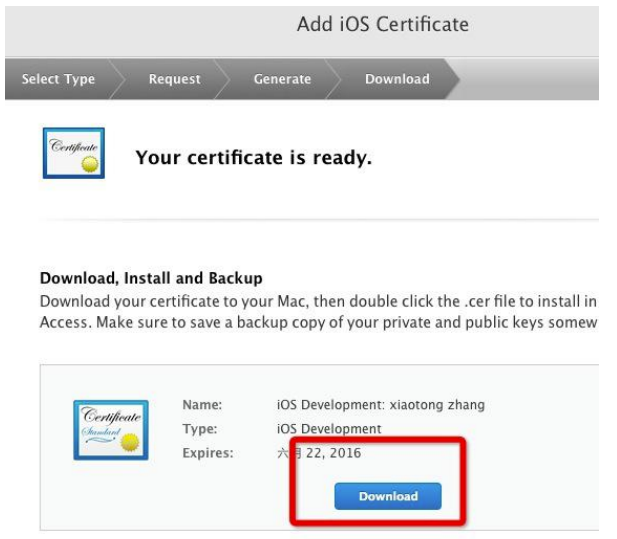The height and width of the screenshot is (539, 617).
Task: Click the 'Name:' label
Action: 202,405
